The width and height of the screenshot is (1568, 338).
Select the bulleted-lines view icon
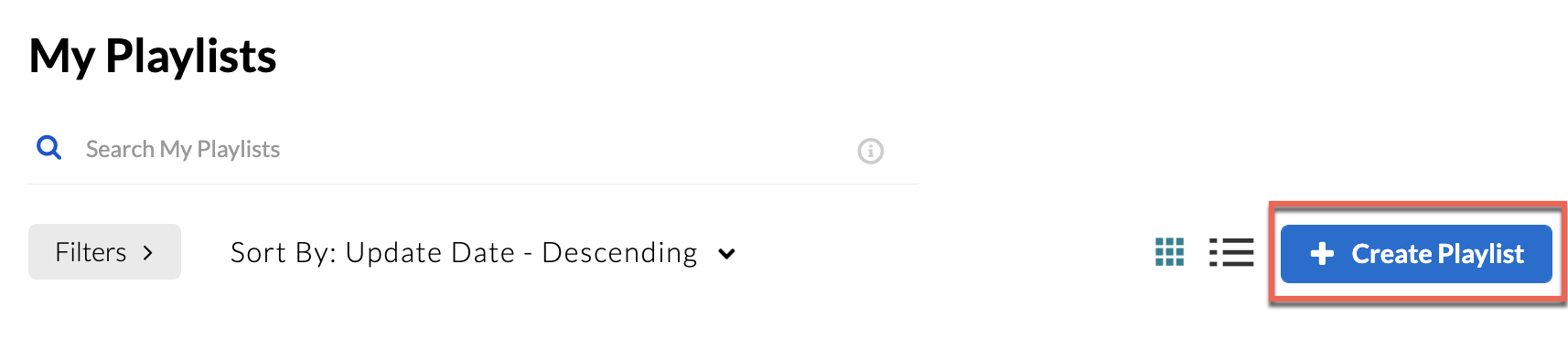1231,252
